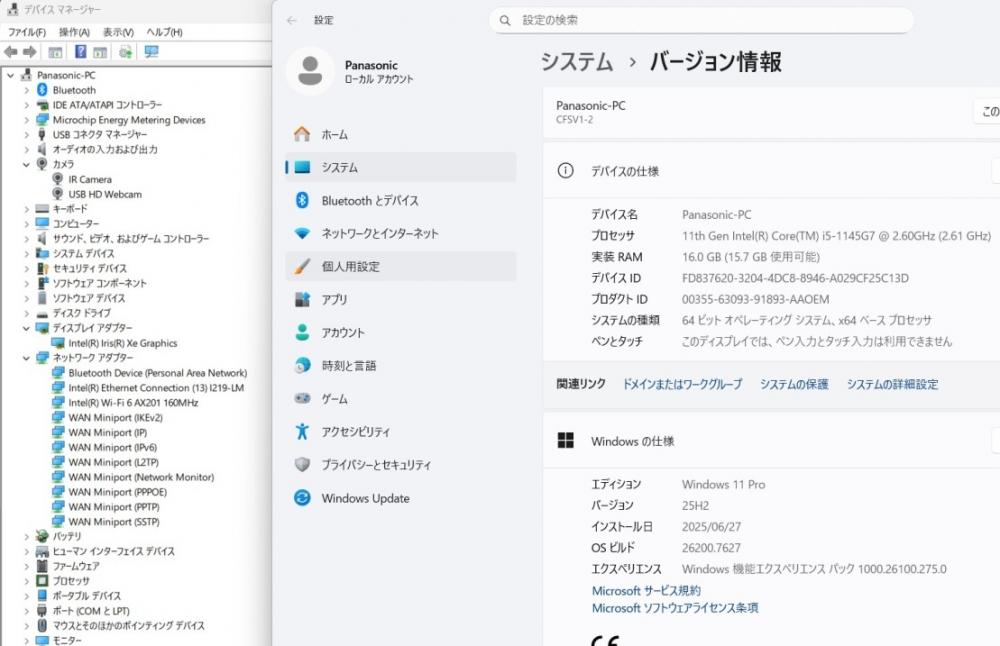Open ドメインまたはワークグループ link

coord(682,385)
